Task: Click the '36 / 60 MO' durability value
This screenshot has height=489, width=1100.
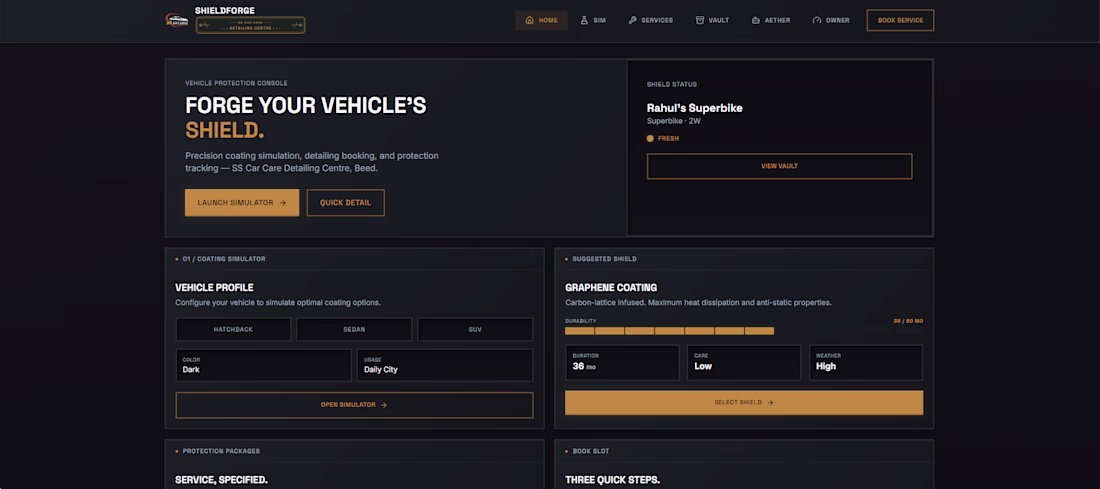Action: pos(908,321)
